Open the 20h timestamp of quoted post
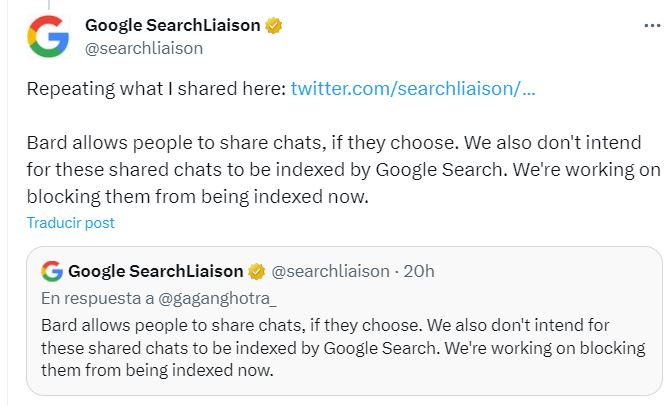Screen dimensions: 672x406 (419, 271)
